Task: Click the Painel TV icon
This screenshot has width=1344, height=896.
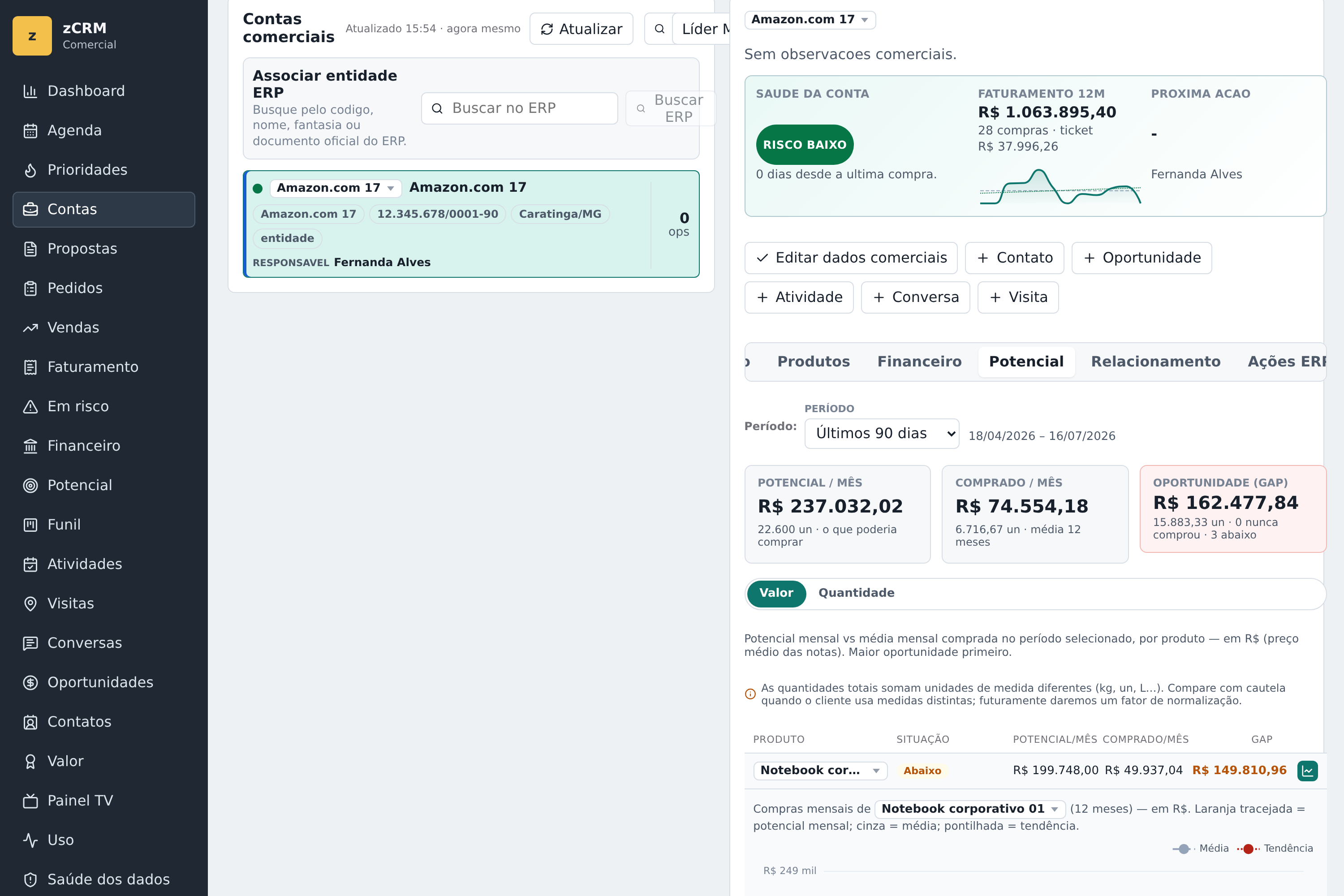Action: tap(30, 801)
